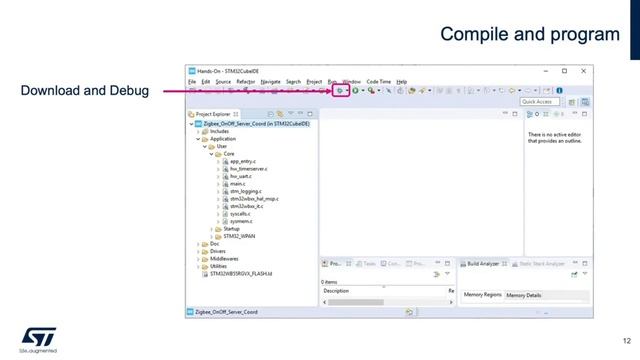Select stm32wbxx_it.c file
Screen dimensions: 640x360
click(246, 207)
